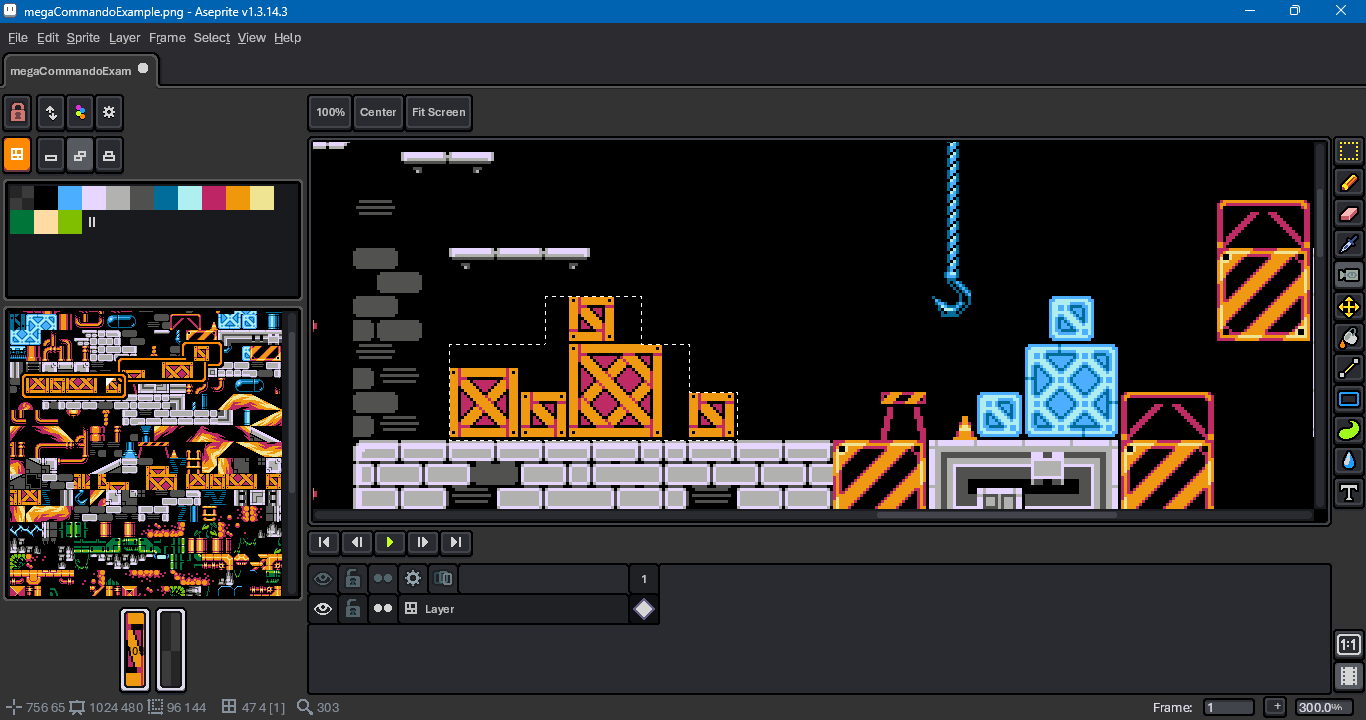
Task: Pick the lime green palette color
Action: (70, 222)
